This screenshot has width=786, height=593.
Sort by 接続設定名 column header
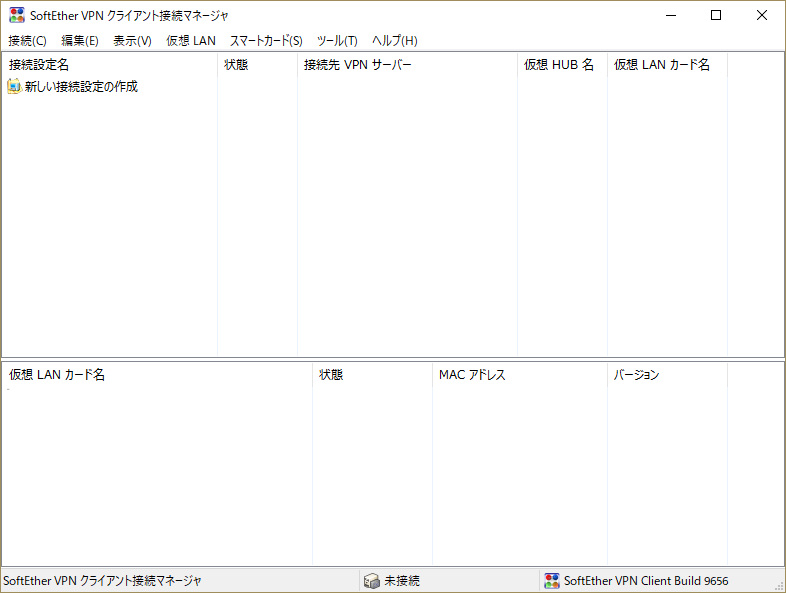[x=39, y=65]
